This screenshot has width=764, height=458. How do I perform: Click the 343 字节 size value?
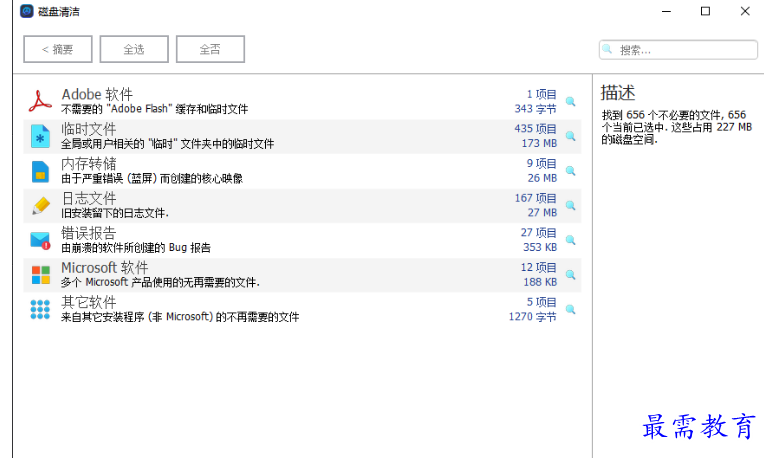coord(535,109)
